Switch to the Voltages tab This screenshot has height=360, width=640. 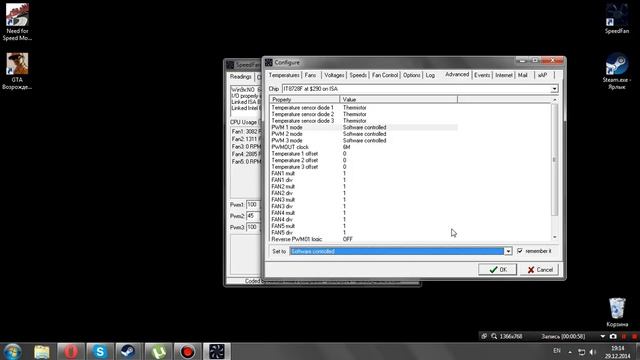click(x=334, y=75)
